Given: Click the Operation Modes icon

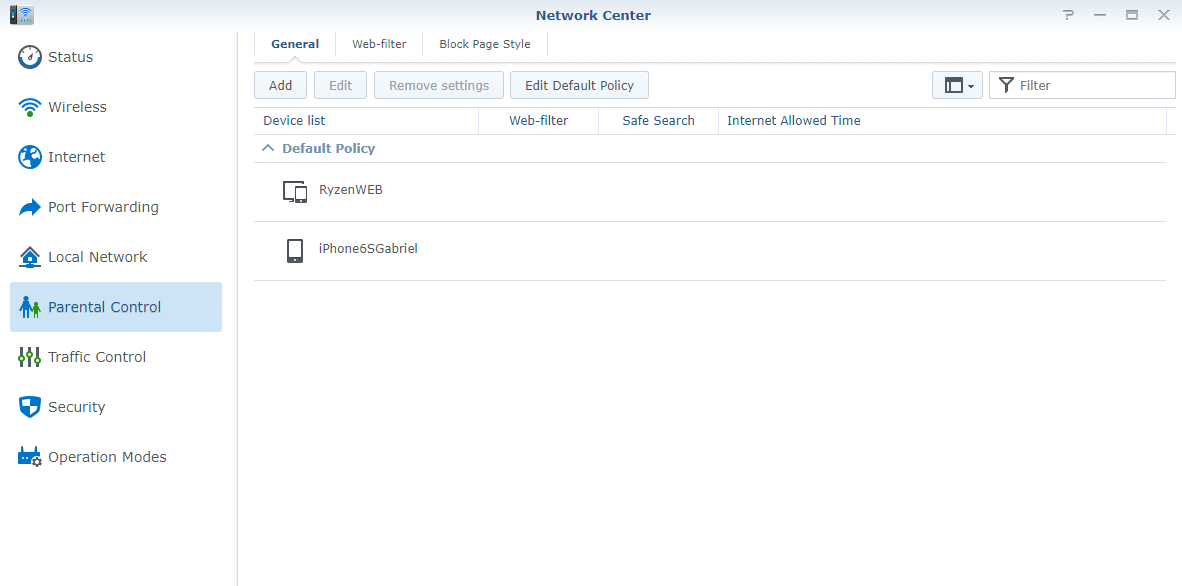Looking at the screenshot, I should [x=30, y=457].
